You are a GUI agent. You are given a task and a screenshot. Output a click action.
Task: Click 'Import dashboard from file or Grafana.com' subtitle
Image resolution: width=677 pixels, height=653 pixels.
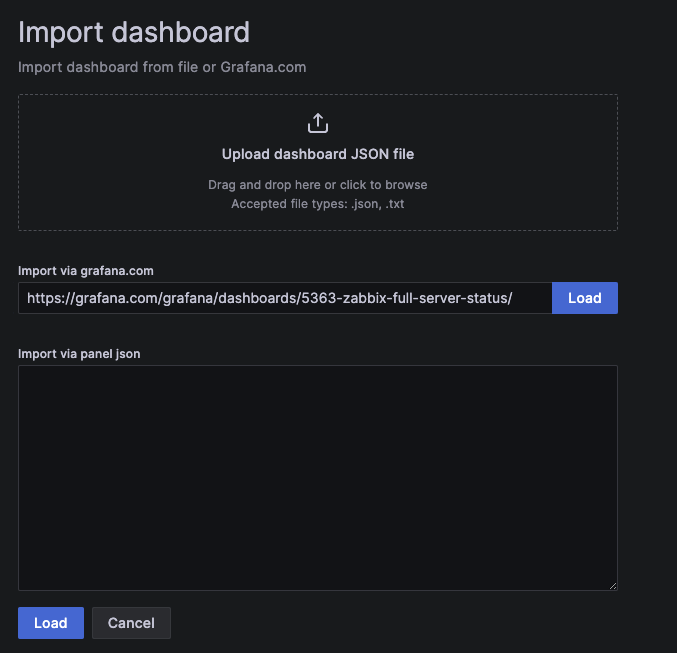[x=162, y=67]
